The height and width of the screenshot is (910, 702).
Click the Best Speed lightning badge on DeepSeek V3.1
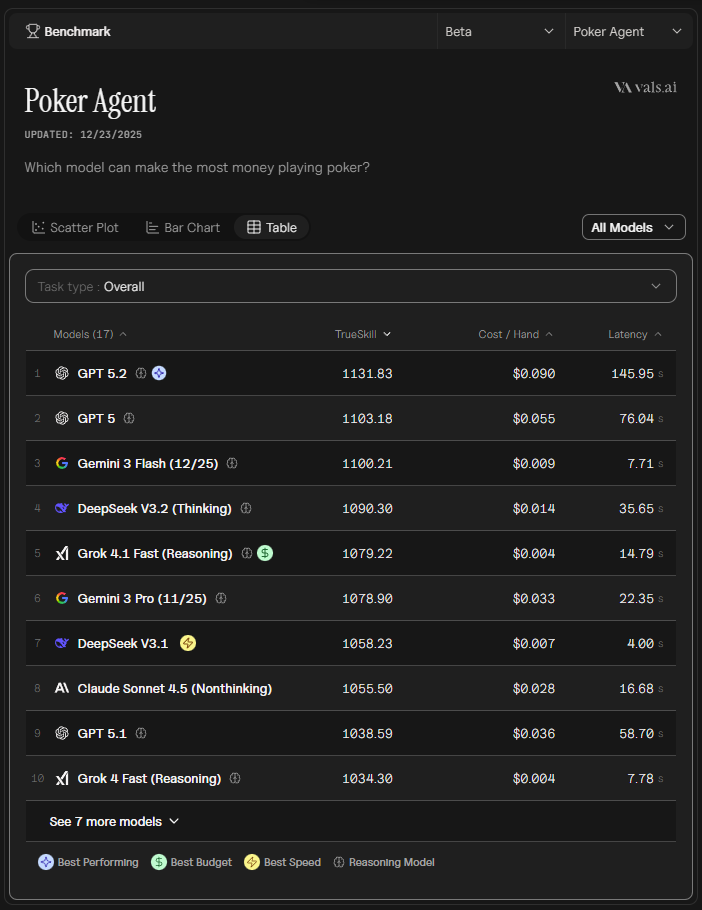187,643
